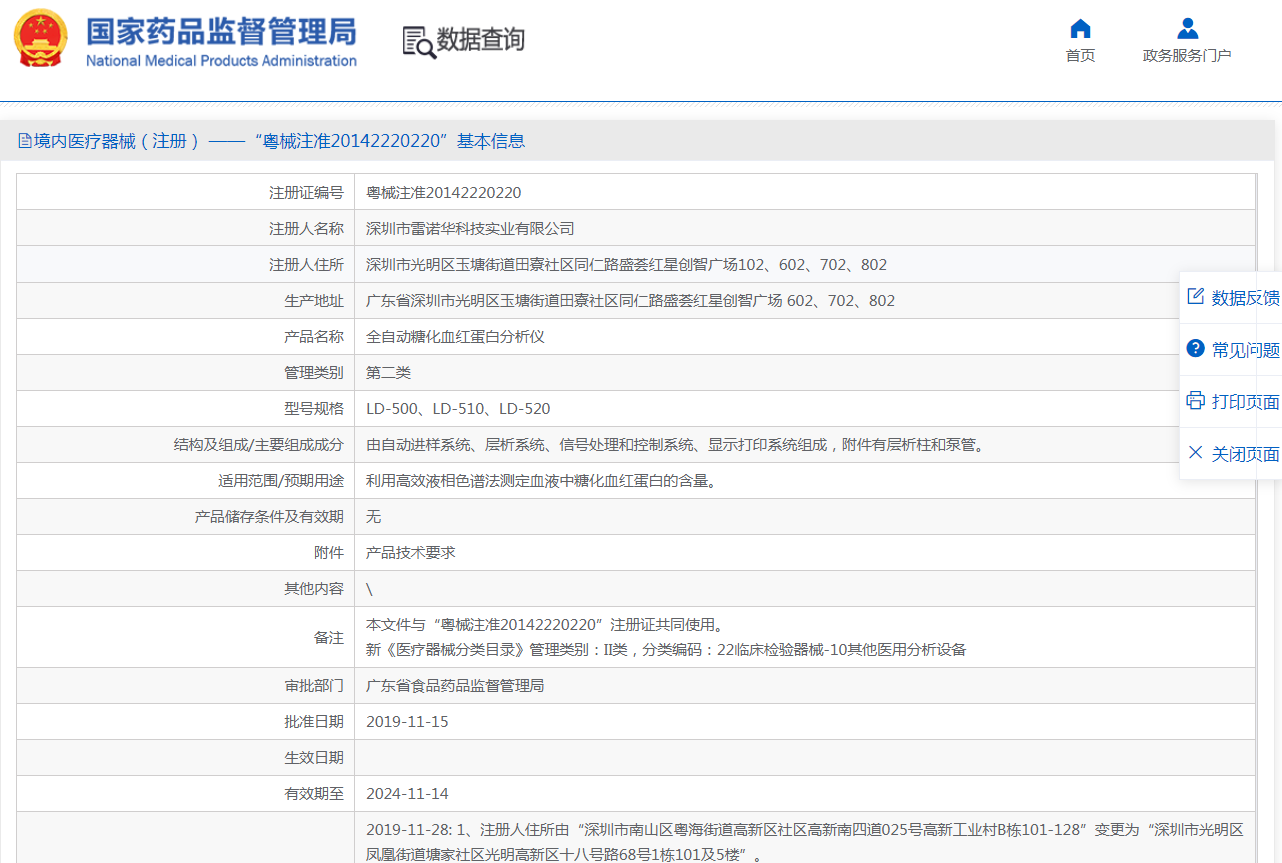Click the 打印页面 printer icon
The height and width of the screenshot is (863, 1282).
click(1195, 401)
